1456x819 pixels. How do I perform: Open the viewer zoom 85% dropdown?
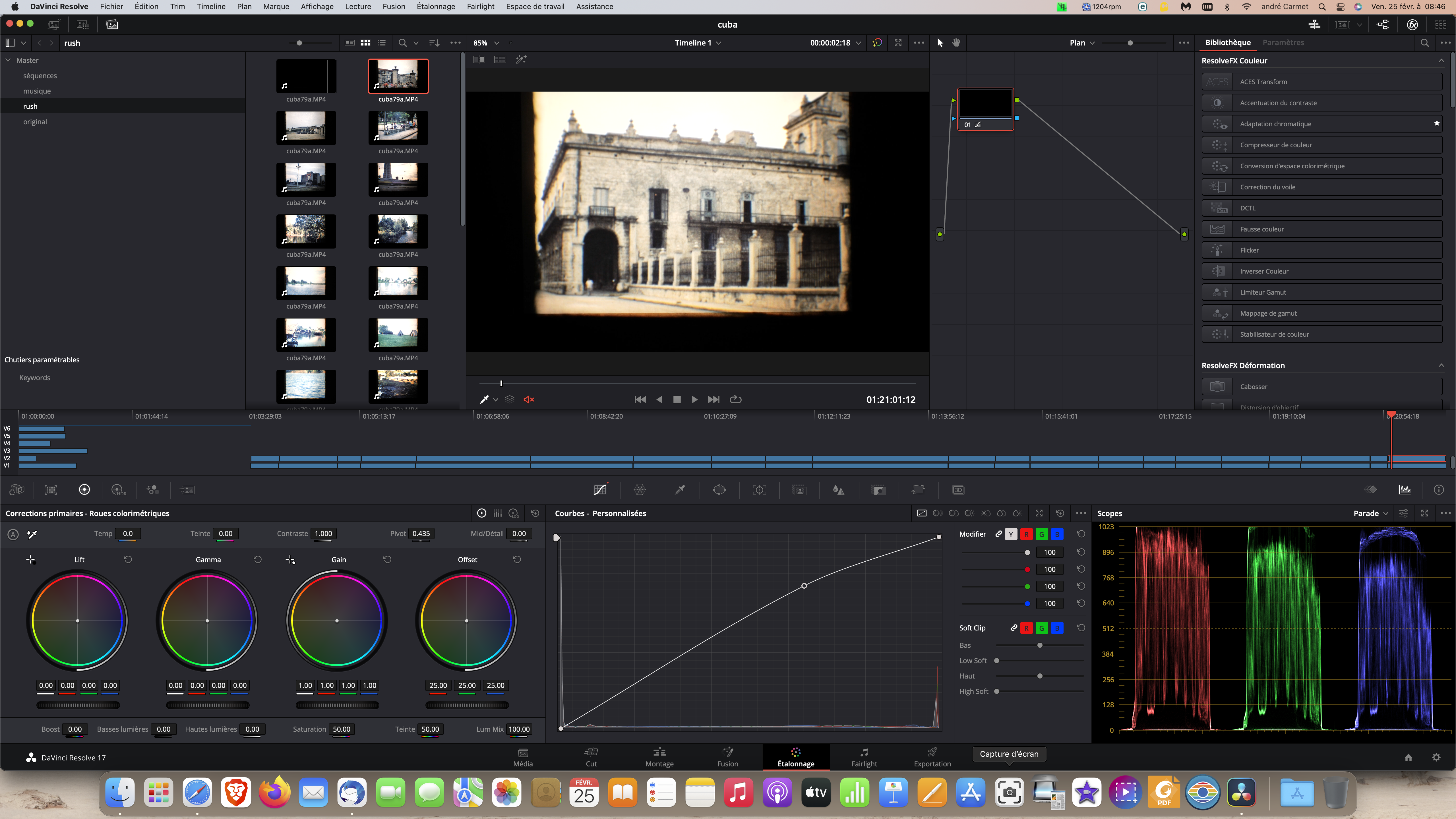point(487,43)
